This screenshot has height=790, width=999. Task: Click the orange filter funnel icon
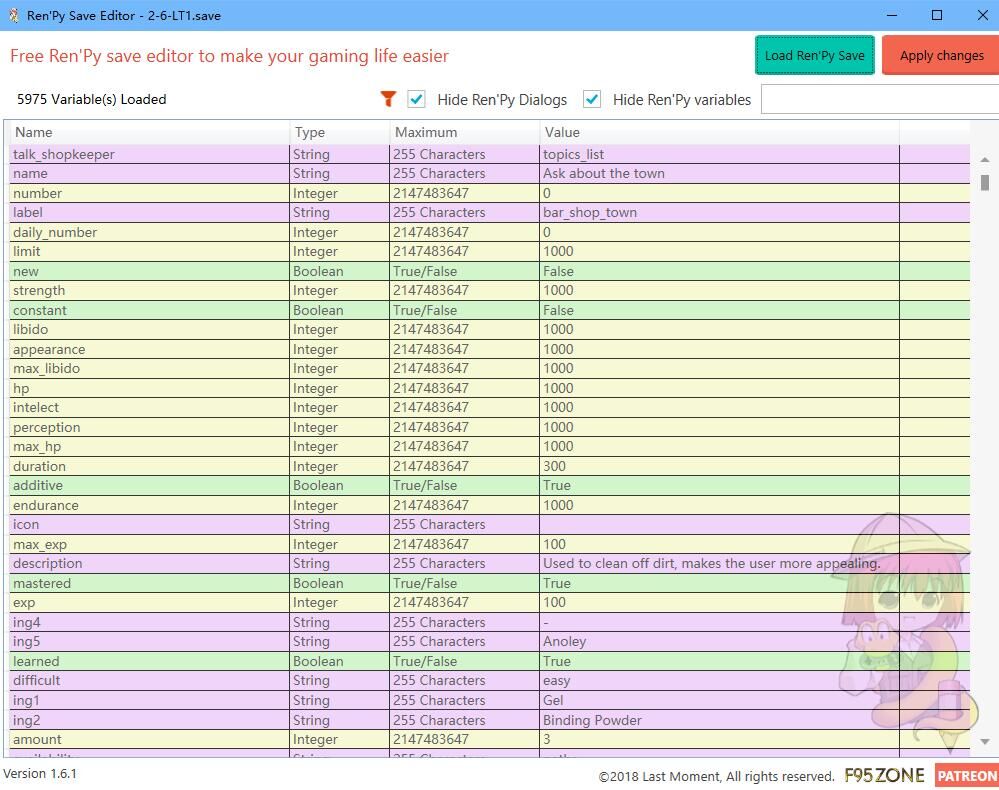(388, 99)
